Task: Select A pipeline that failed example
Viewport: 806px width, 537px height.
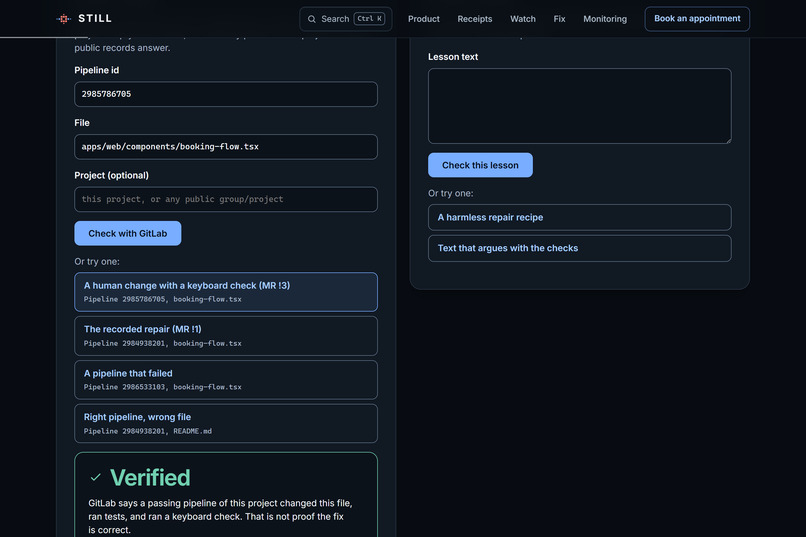Action: click(x=226, y=380)
